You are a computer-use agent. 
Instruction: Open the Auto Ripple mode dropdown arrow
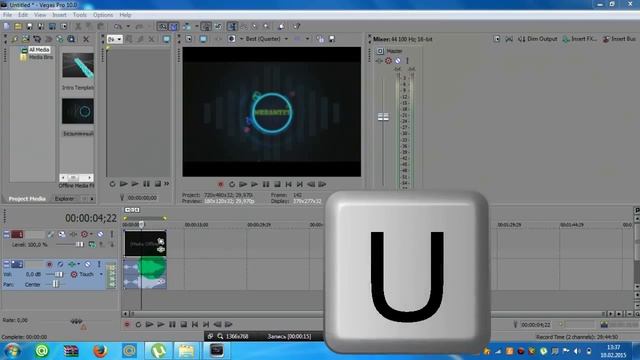(x=197, y=27)
